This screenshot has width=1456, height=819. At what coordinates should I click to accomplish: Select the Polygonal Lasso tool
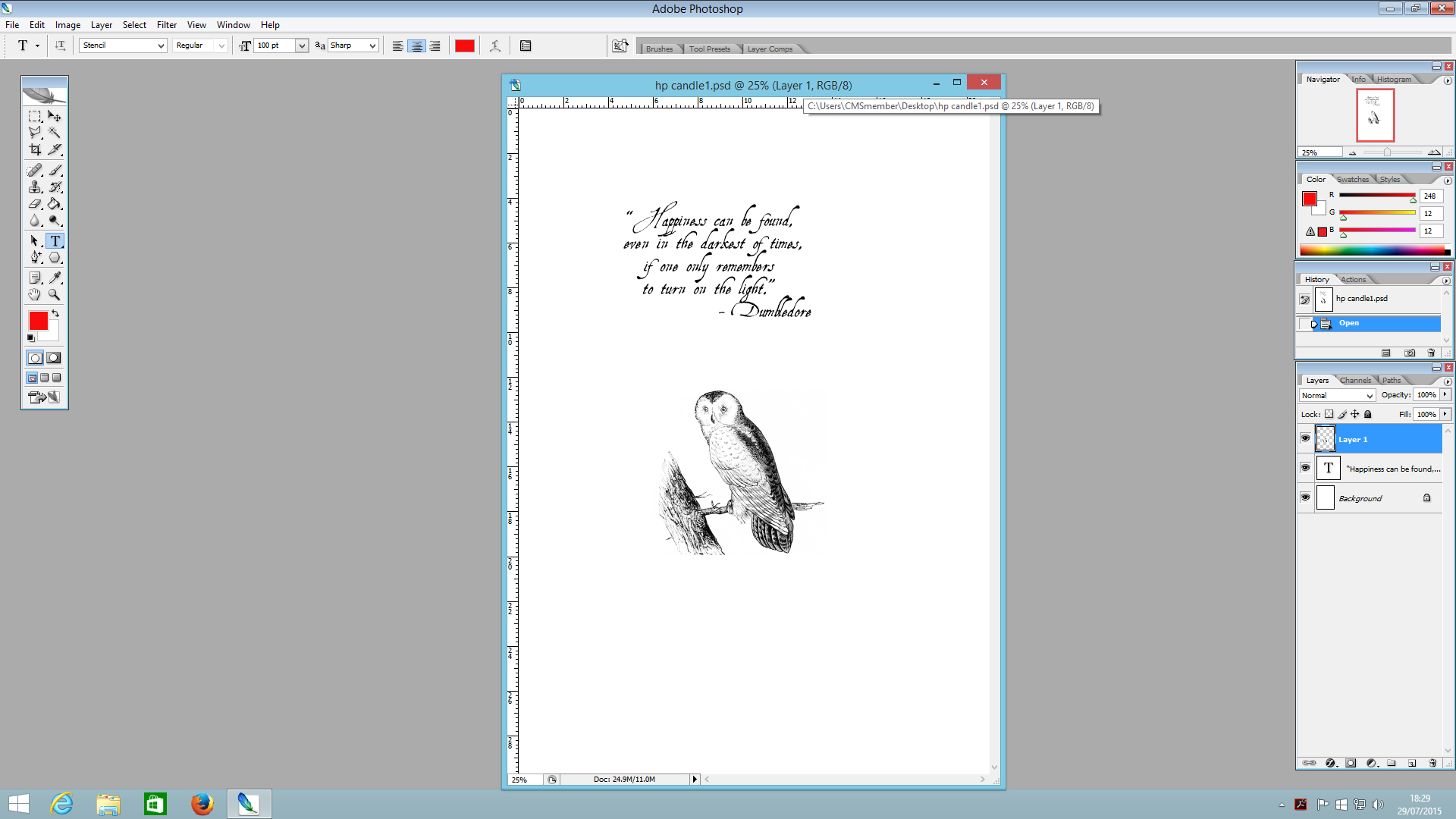tap(35, 133)
